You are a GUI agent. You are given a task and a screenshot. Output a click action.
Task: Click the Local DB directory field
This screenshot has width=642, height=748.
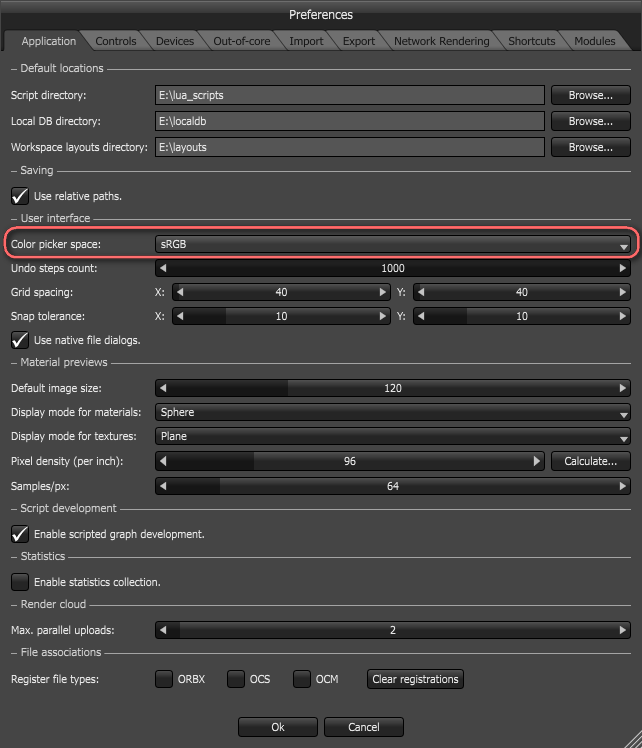tap(350, 121)
